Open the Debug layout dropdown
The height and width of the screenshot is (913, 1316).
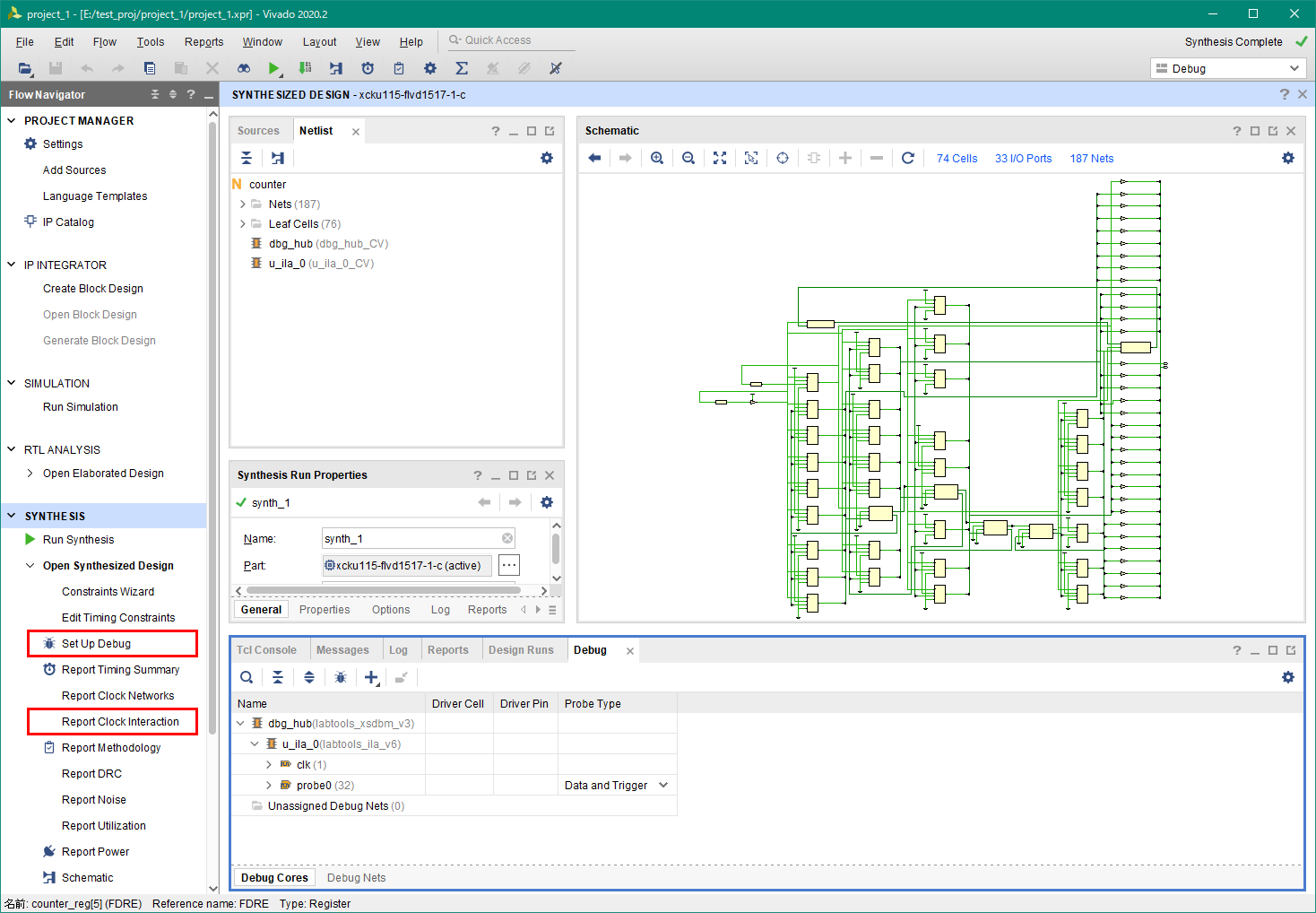(1228, 68)
